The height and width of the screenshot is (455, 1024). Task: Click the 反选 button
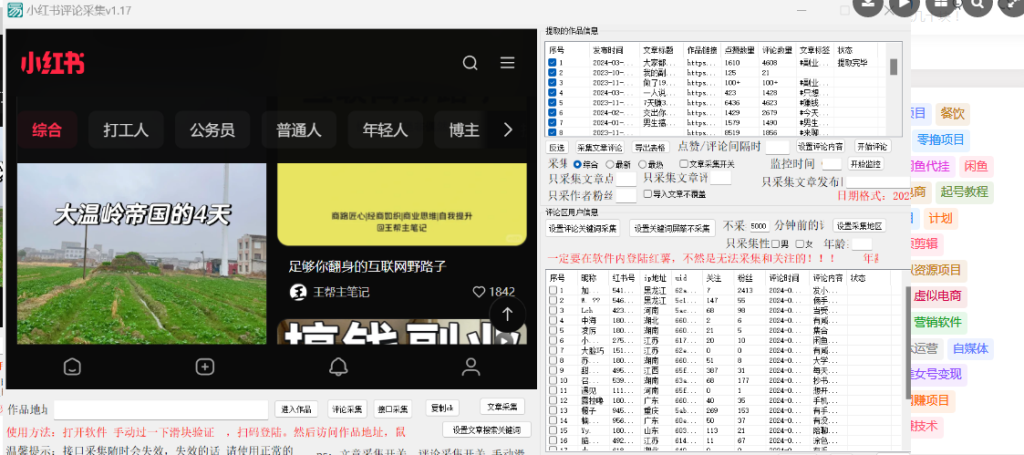point(556,147)
